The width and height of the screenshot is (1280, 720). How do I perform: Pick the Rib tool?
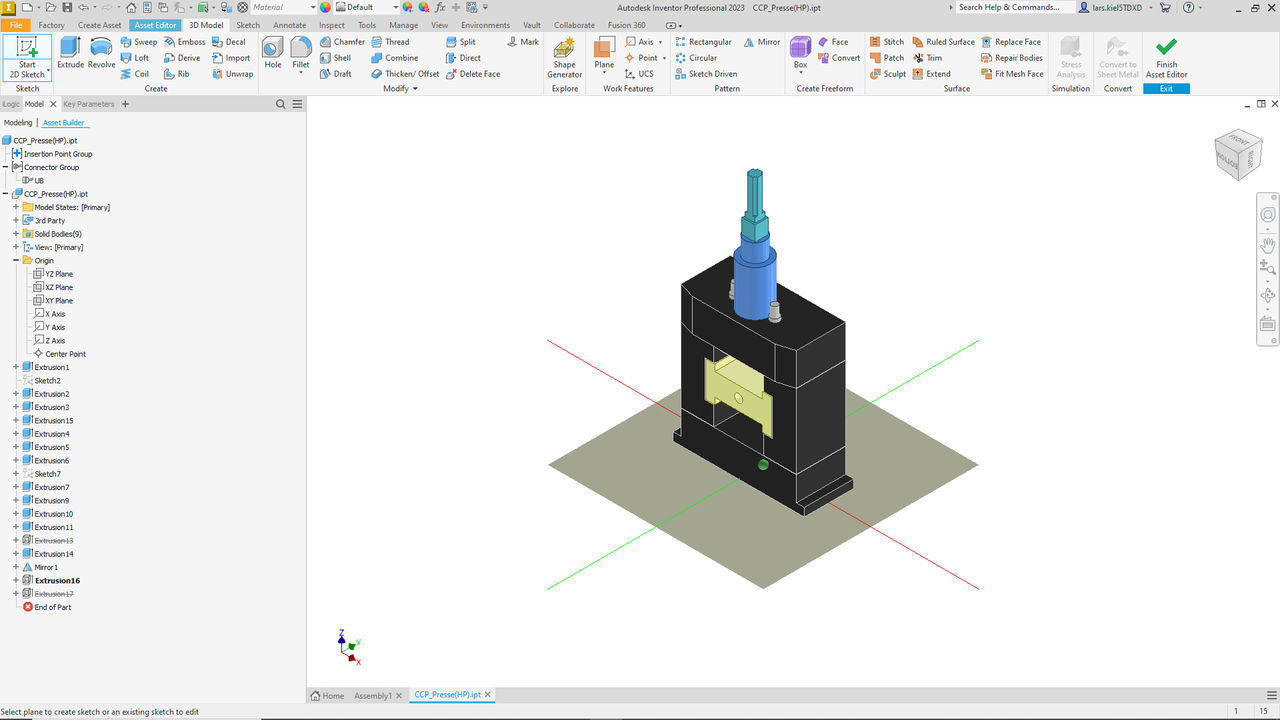(x=177, y=74)
